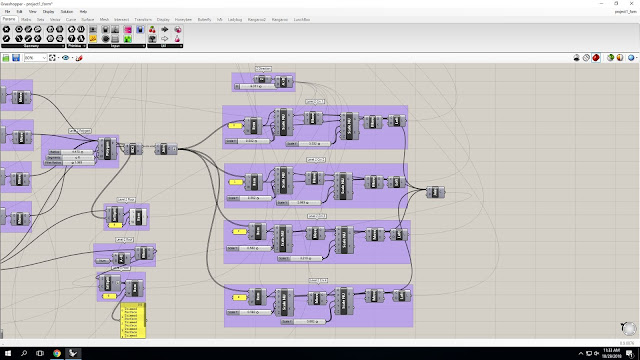640x360 pixels.
Task: Click the Fillet Radius number slider
Action: (x=70, y=162)
